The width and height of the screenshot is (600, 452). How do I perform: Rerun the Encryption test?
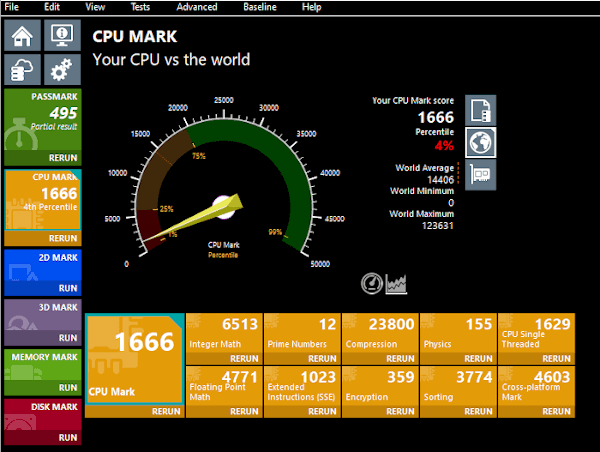pyautogui.click(x=380, y=411)
